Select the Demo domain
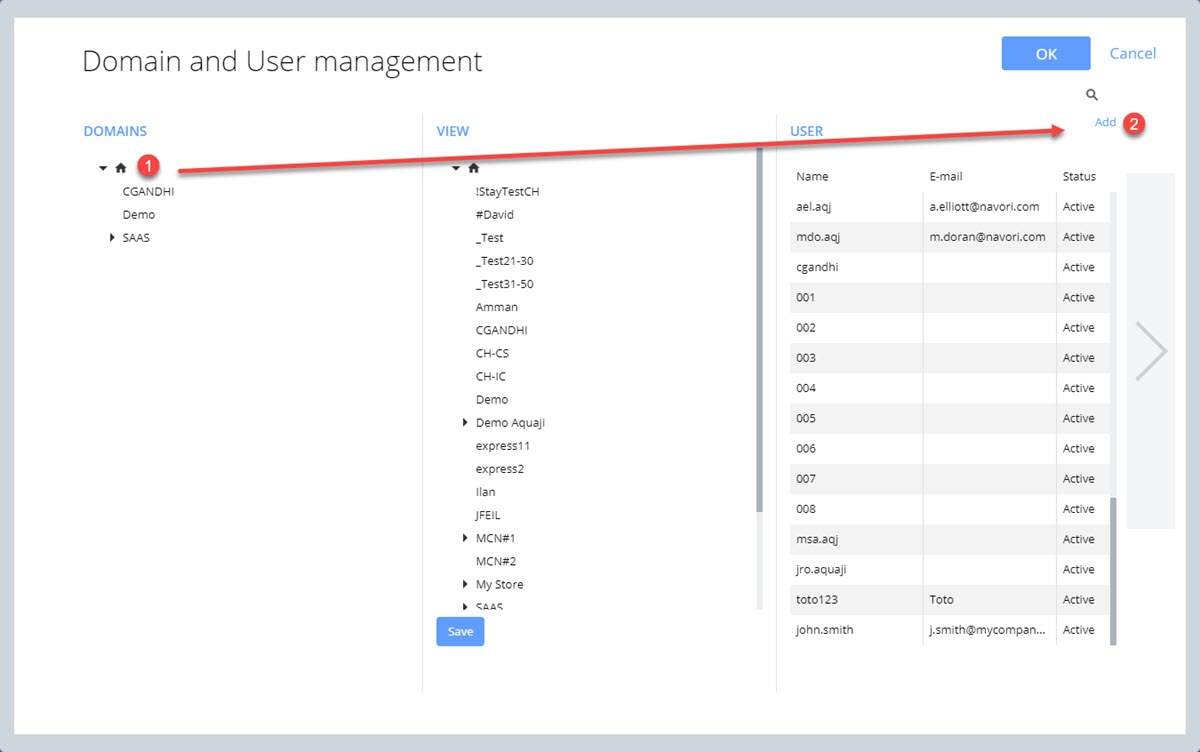1200x752 pixels. (139, 214)
